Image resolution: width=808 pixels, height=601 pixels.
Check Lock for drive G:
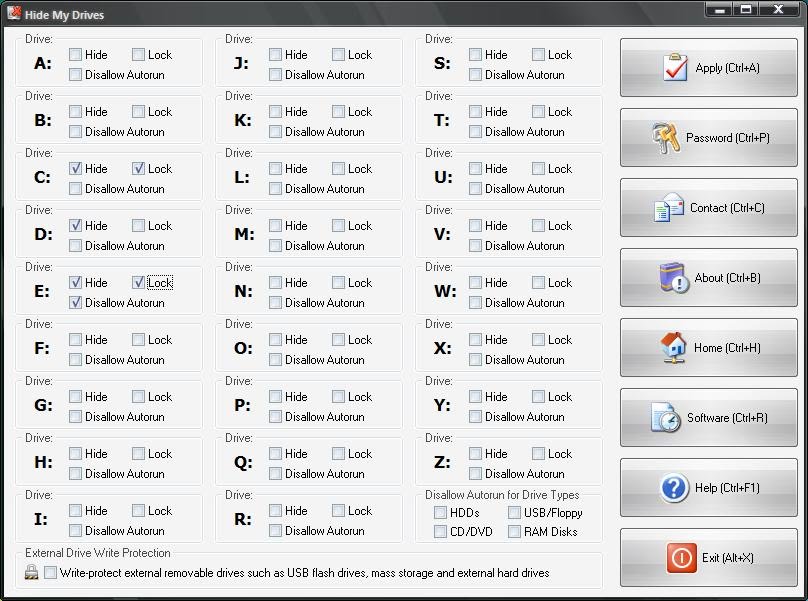pyautogui.click(x=138, y=396)
